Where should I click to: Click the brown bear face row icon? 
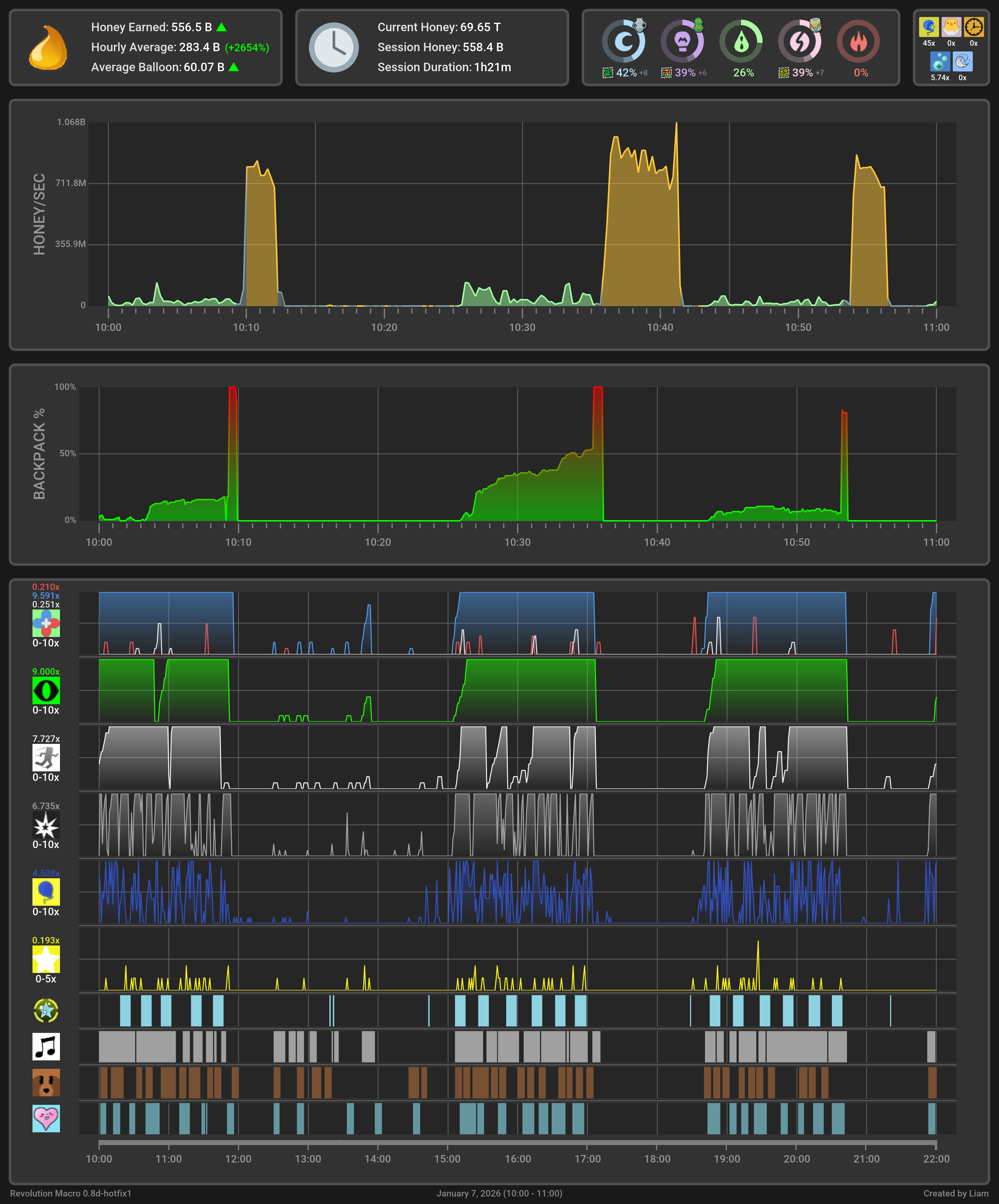tap(46, 1082)
